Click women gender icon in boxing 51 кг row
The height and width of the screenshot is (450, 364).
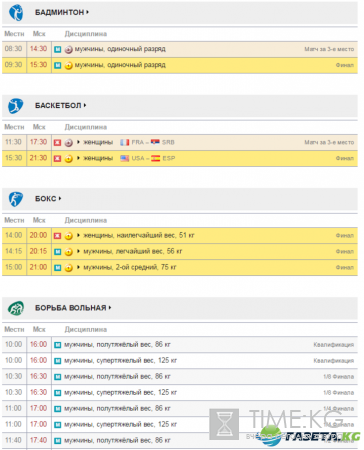click(58, 236)
